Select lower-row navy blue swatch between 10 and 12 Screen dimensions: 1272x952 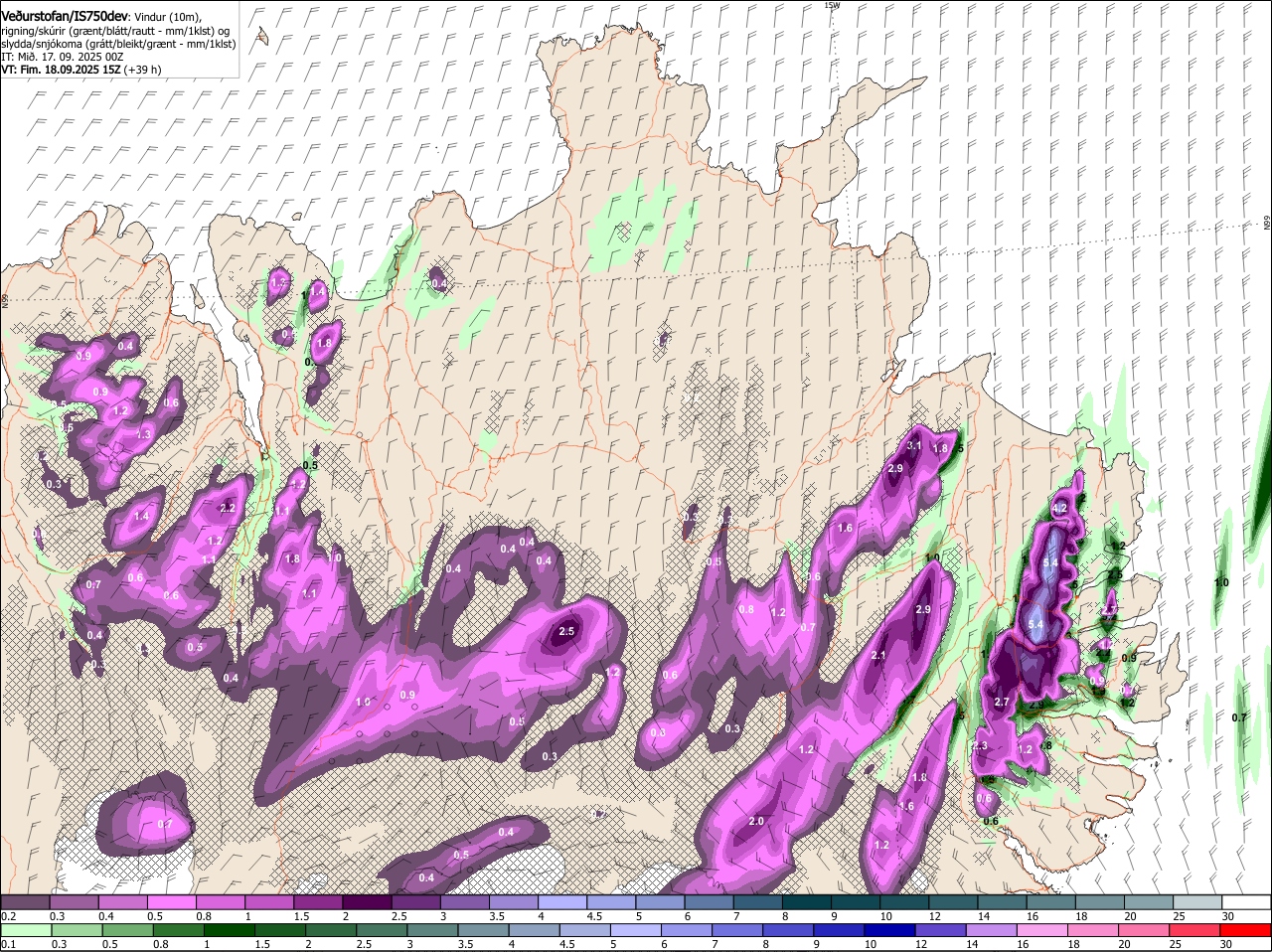point(889,930)
